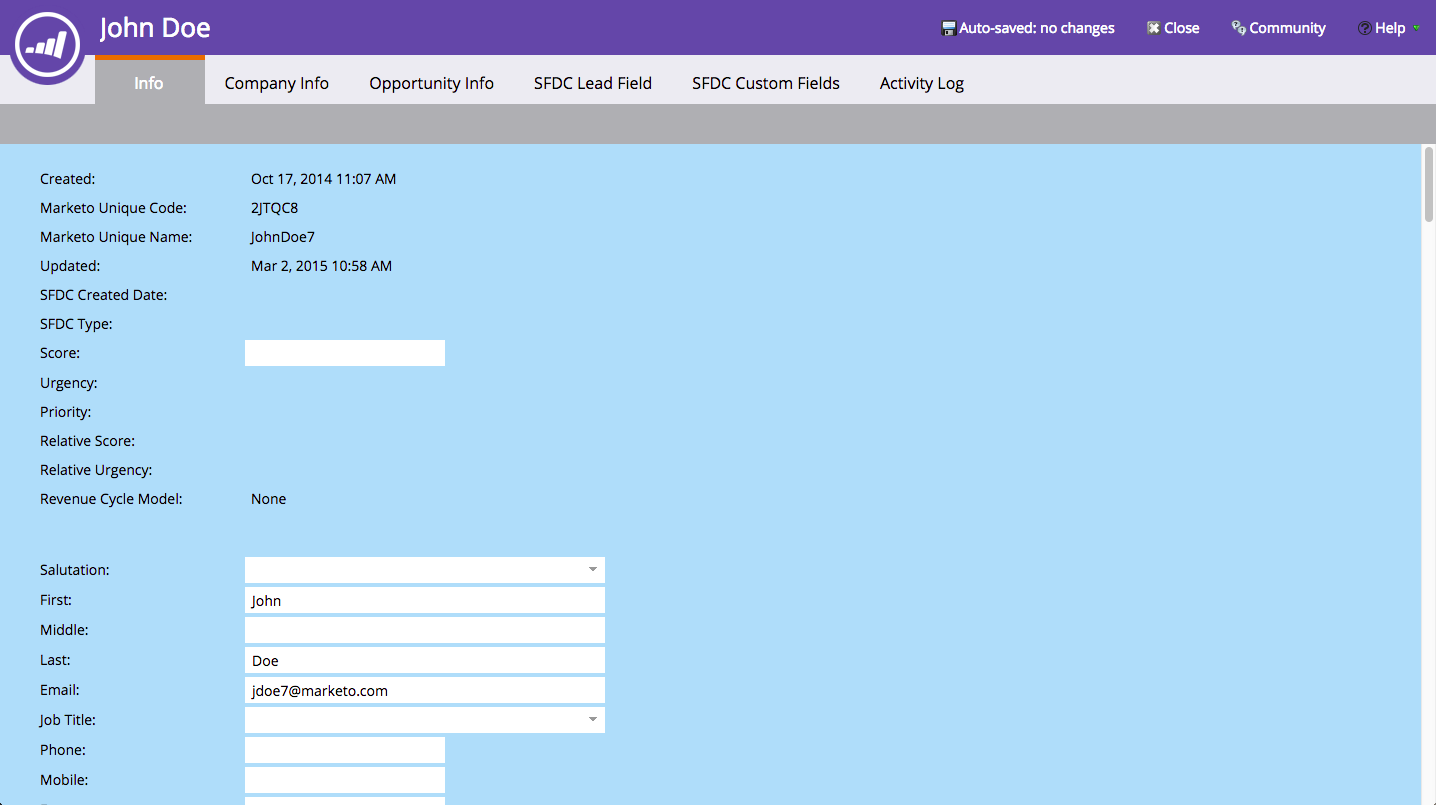Click the Job Title combo box field
Viewport: 1436px width, 805px height.
point(425,720)
